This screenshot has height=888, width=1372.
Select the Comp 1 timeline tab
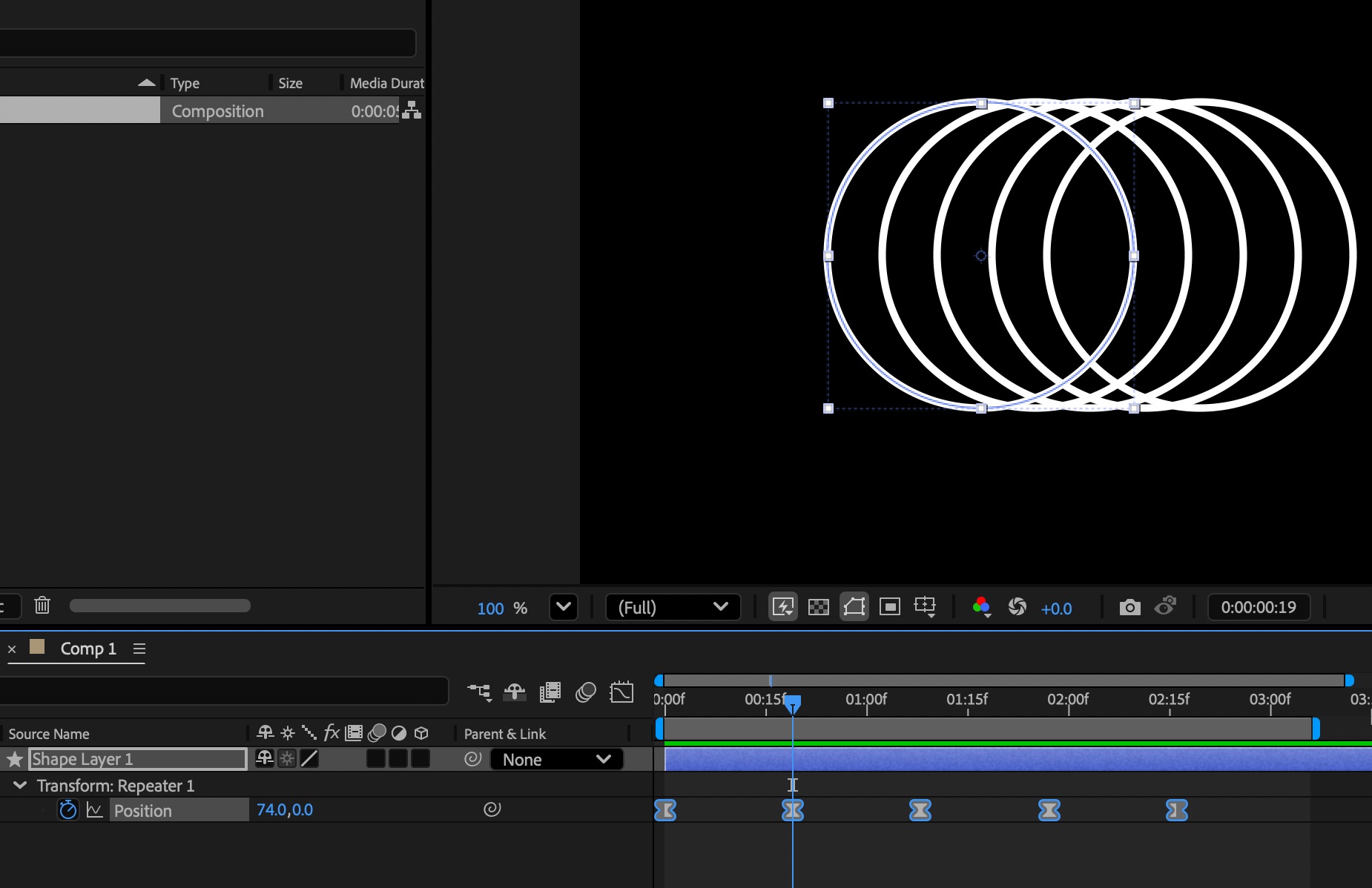(x=88, y=649)
